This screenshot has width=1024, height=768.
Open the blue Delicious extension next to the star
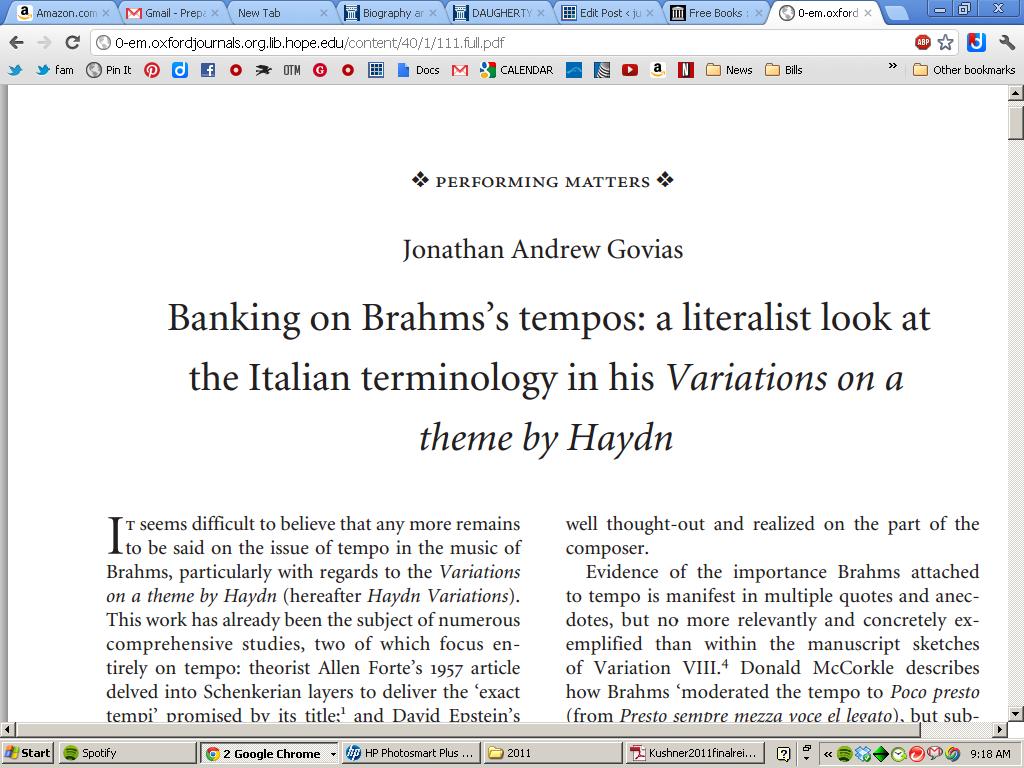coord(976,43)
